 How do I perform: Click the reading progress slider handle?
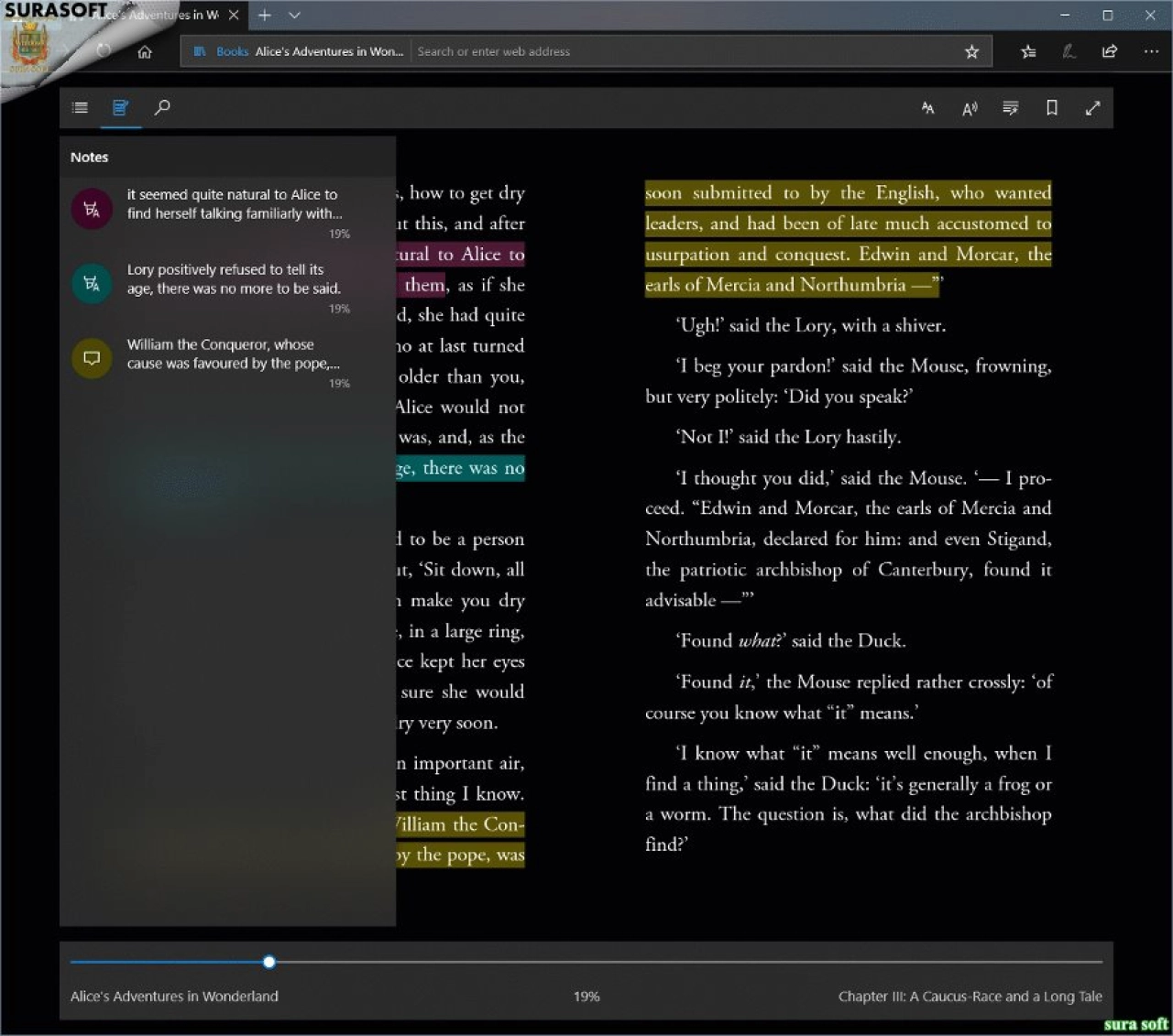point(269,962)
